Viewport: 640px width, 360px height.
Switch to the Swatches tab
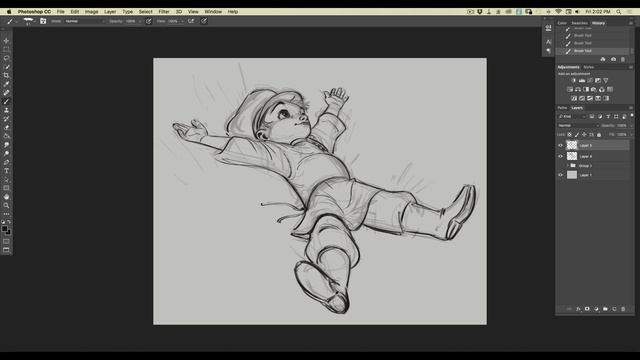(579, 23)
